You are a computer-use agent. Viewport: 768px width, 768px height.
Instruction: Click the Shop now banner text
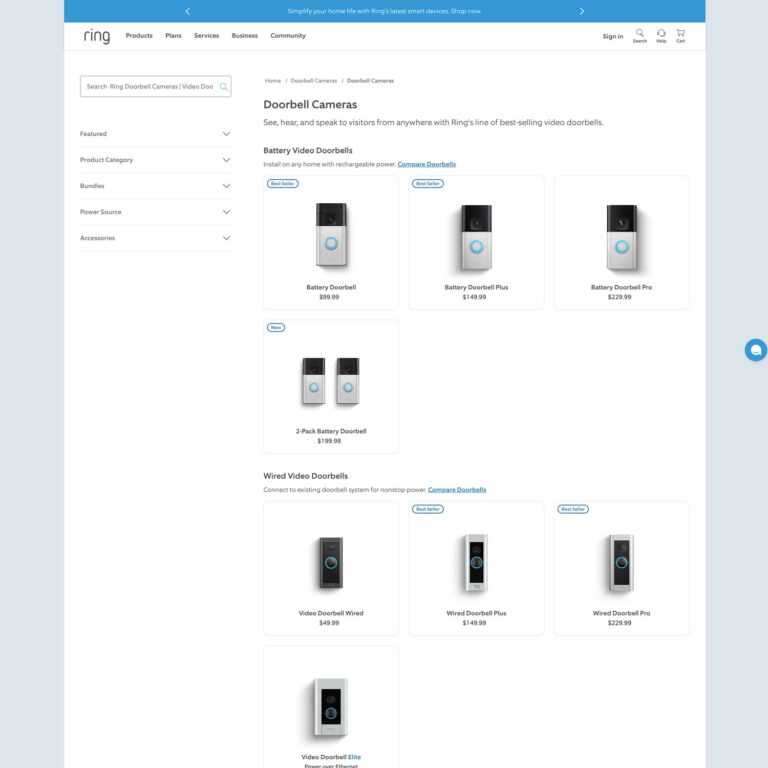coord(466,11)
